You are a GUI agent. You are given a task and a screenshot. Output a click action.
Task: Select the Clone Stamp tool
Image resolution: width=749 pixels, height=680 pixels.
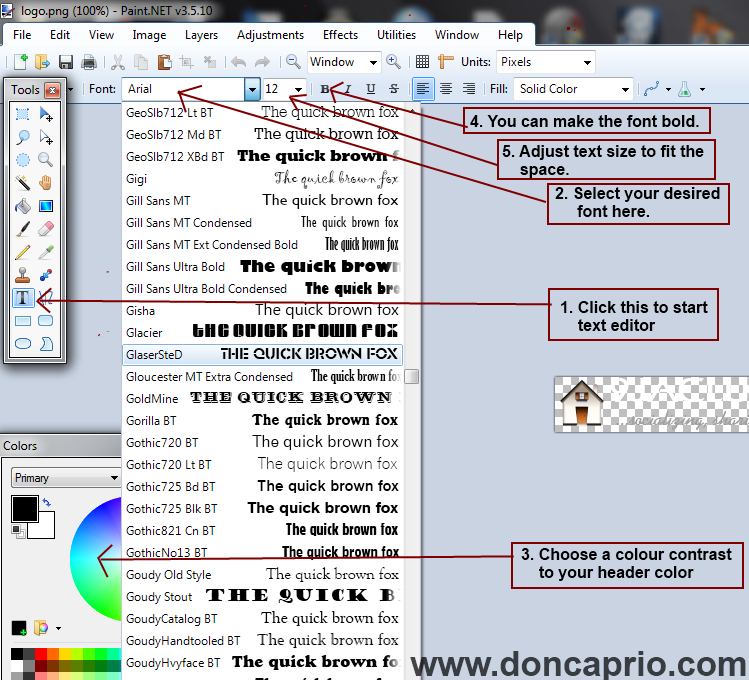(x=22, y=275)
